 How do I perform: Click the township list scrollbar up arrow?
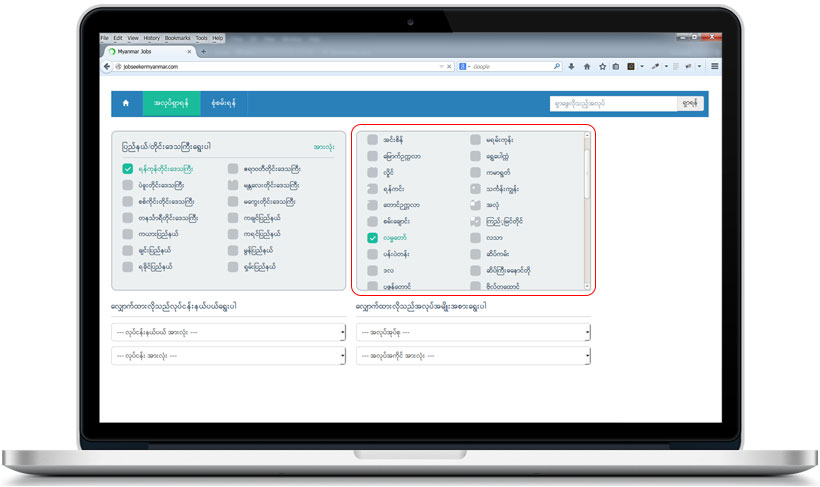pyautogui.click(x=587, y=135)
